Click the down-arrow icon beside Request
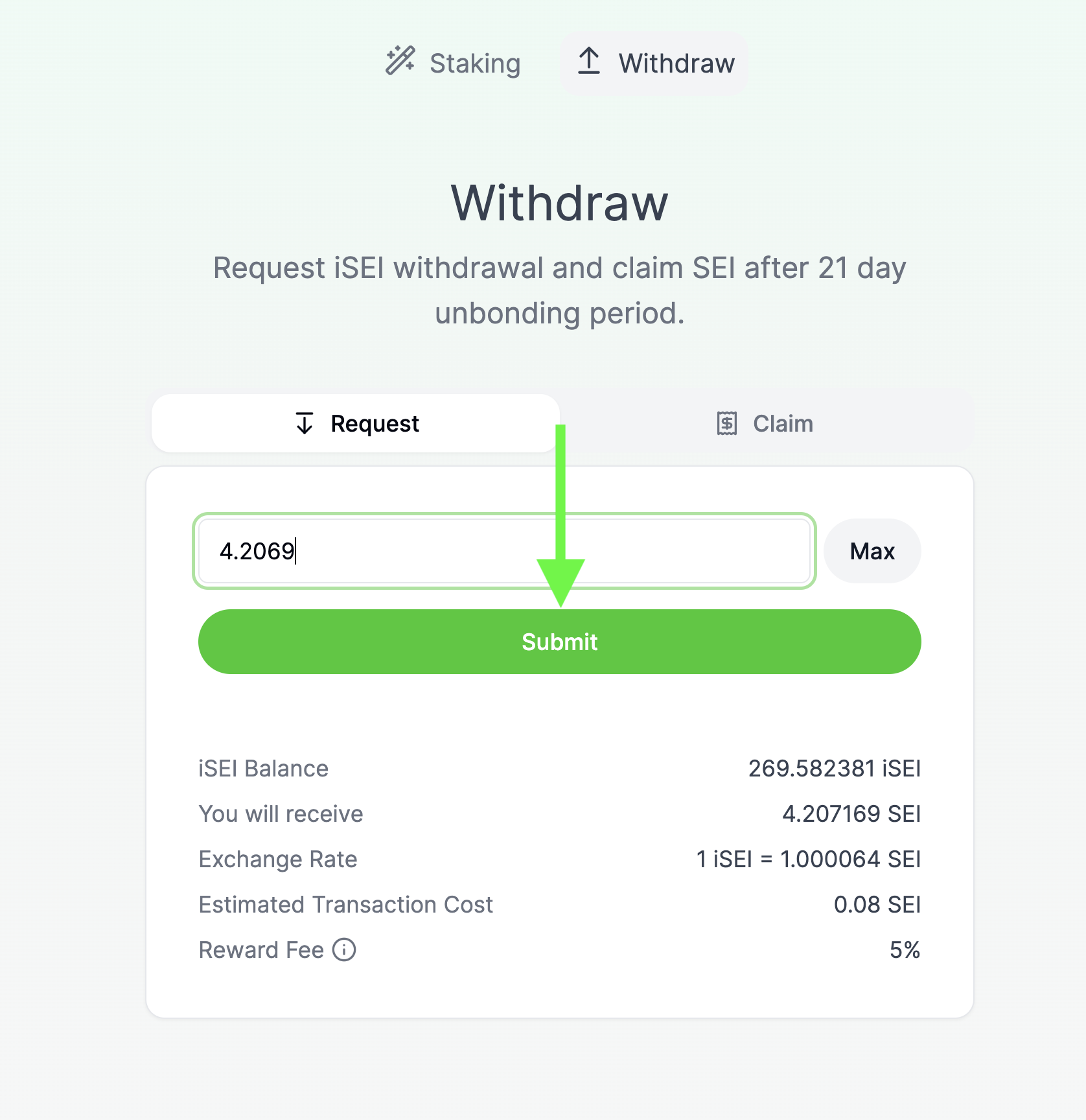 coord(305,423)
